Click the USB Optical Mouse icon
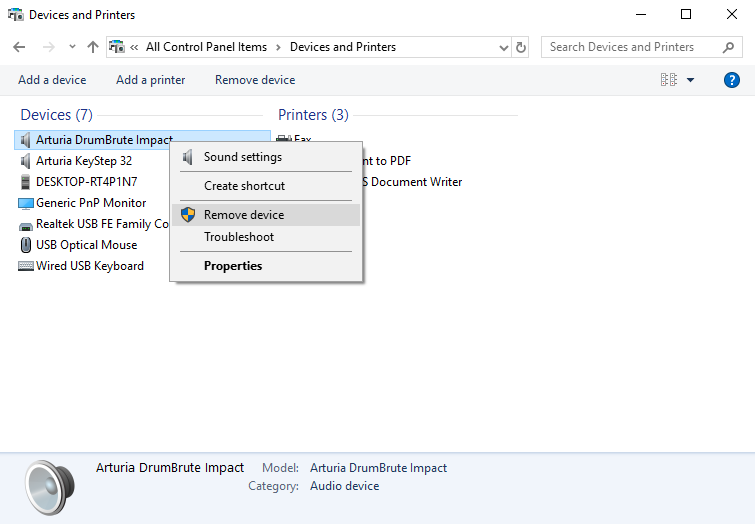Image resolution: width=755 pixels, height=524 pixels. pos(26,245)
